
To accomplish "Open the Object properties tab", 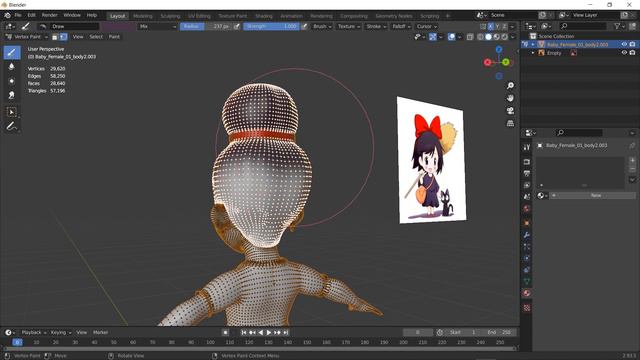I will point(527,223).
